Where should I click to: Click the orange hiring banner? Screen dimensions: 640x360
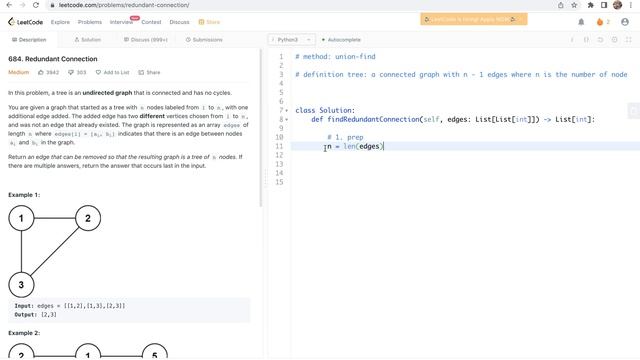[474, 19]
